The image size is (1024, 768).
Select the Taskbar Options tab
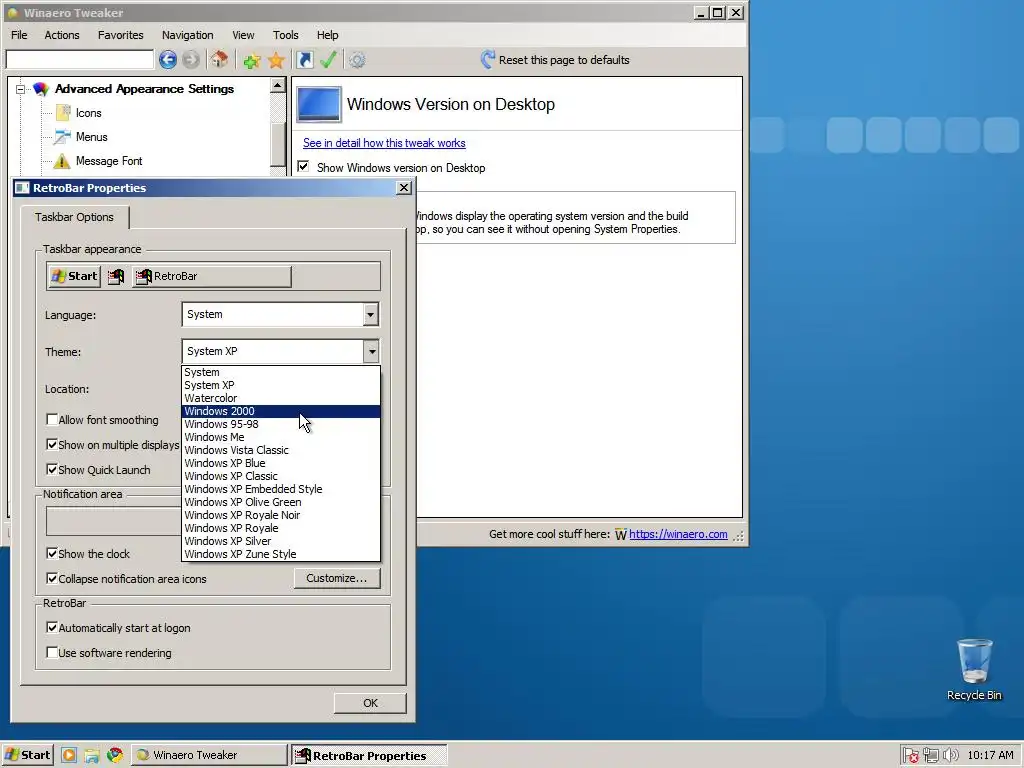click(x=74, y=217)
